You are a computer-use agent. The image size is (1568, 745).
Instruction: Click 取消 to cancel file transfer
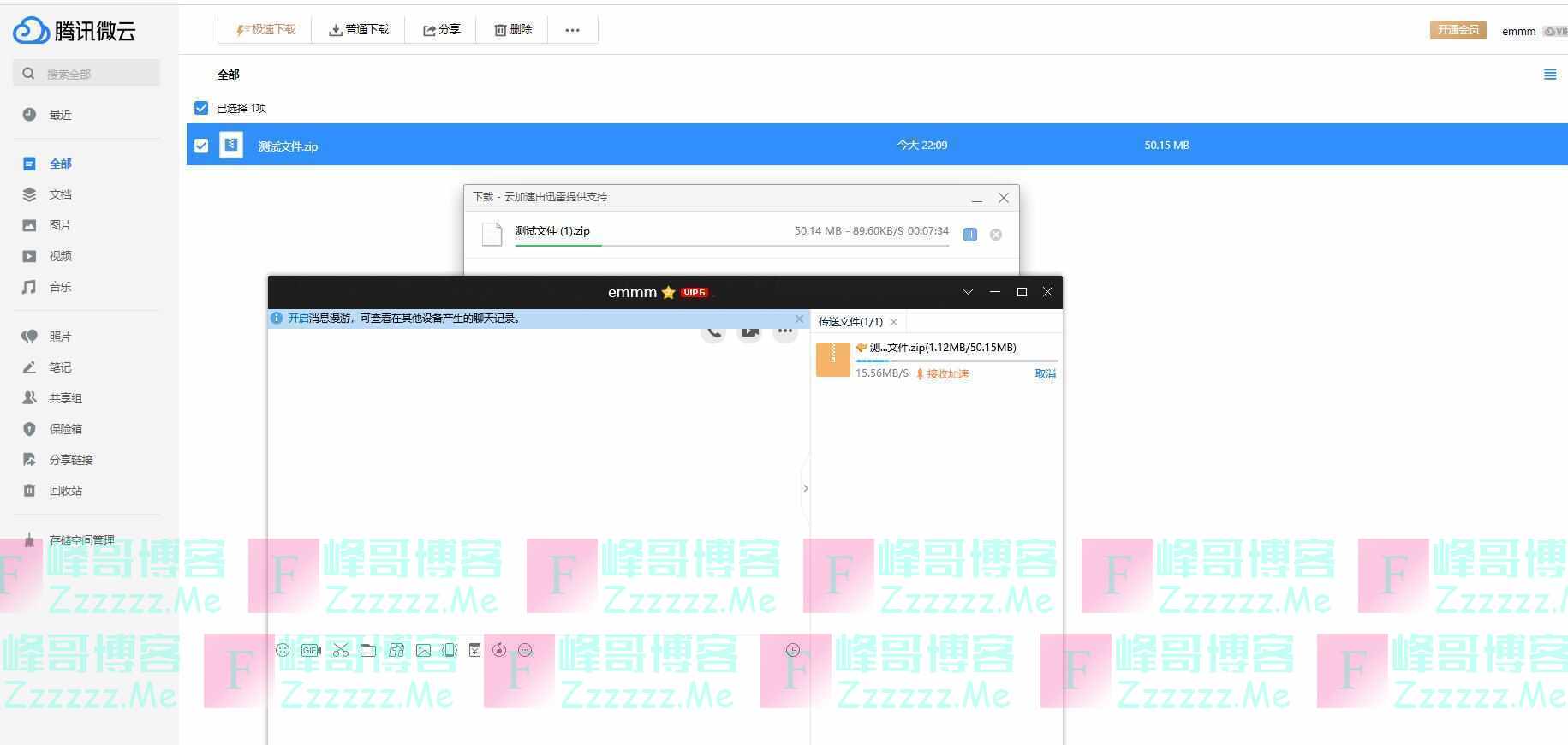tap(1045, 374)
